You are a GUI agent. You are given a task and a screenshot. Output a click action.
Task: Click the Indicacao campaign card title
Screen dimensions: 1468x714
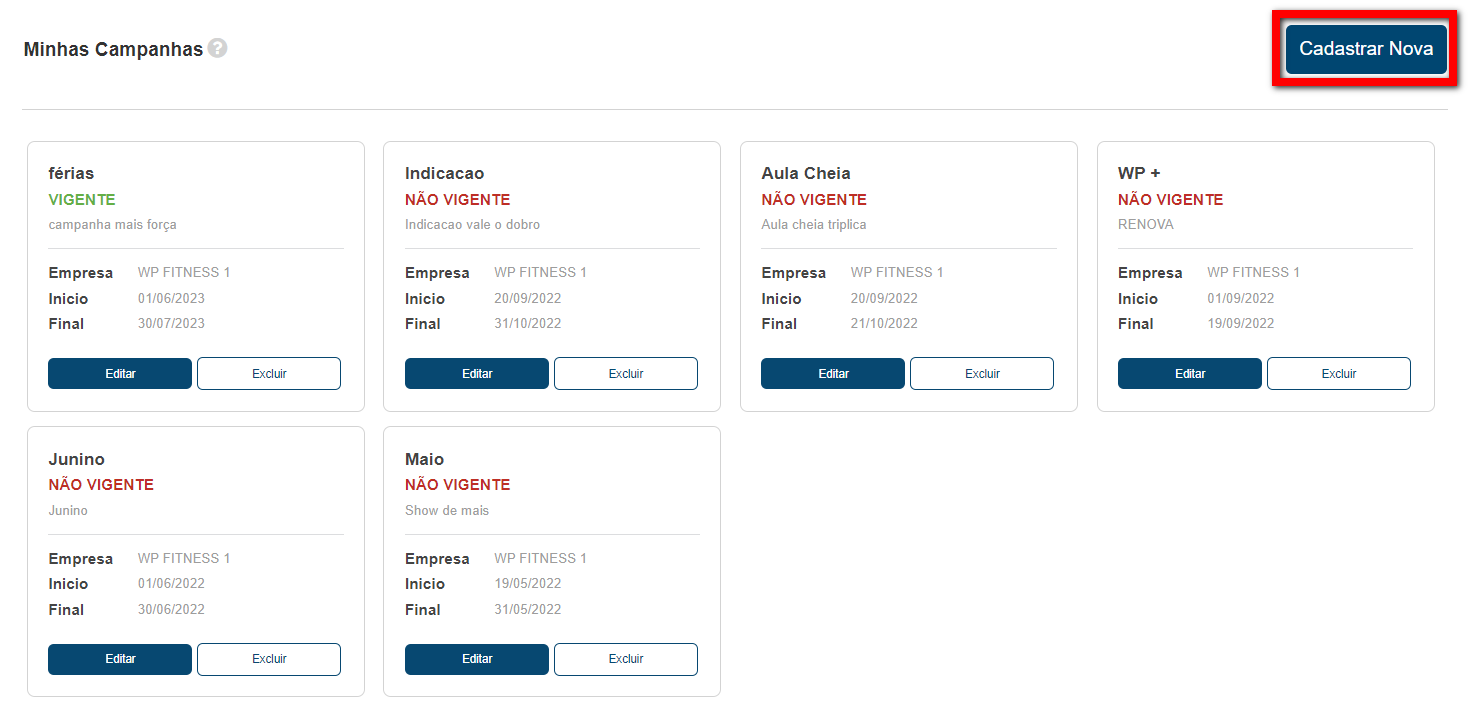tap(444, 174)
